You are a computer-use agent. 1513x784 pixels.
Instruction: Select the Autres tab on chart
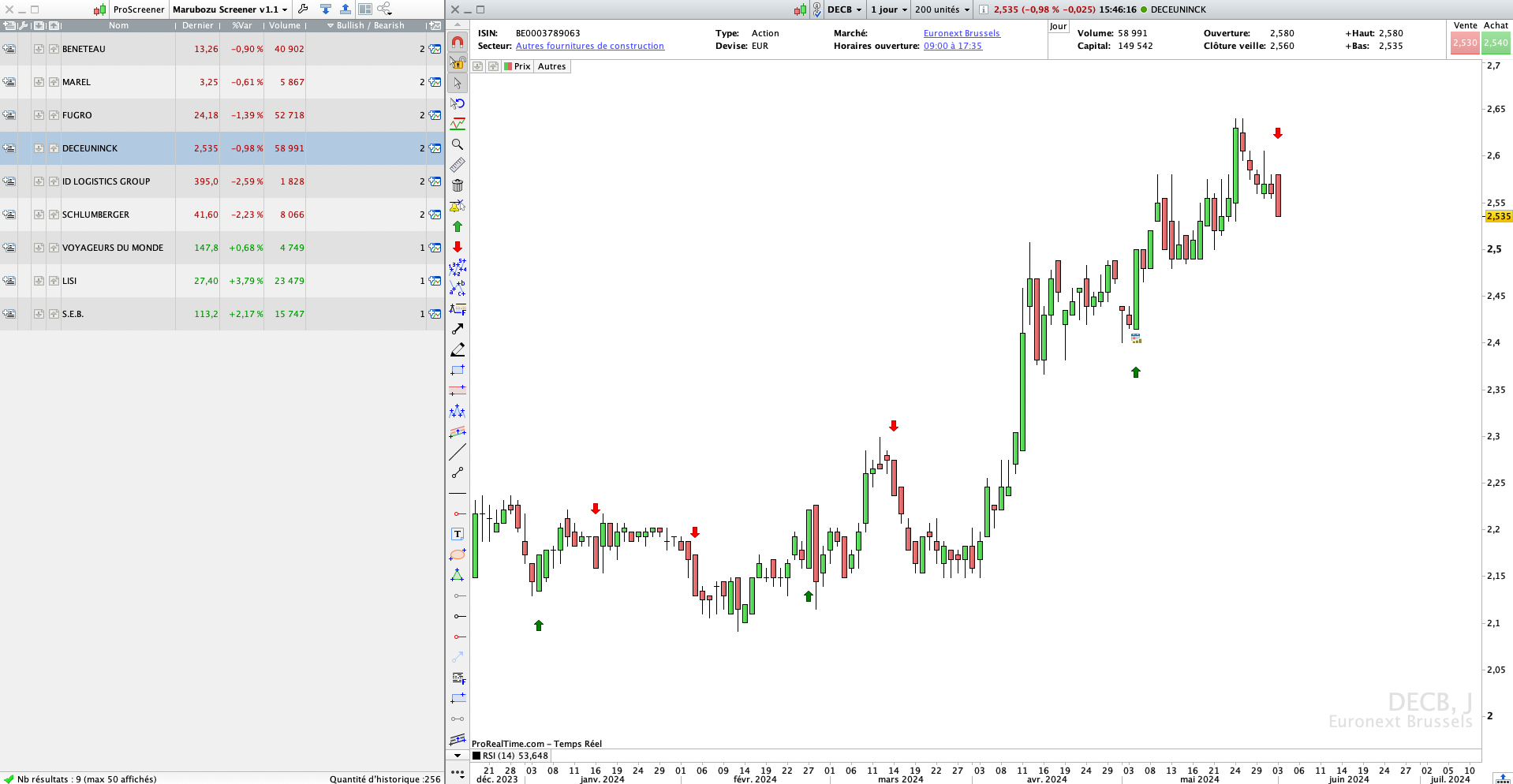click(x=552, y=66)
